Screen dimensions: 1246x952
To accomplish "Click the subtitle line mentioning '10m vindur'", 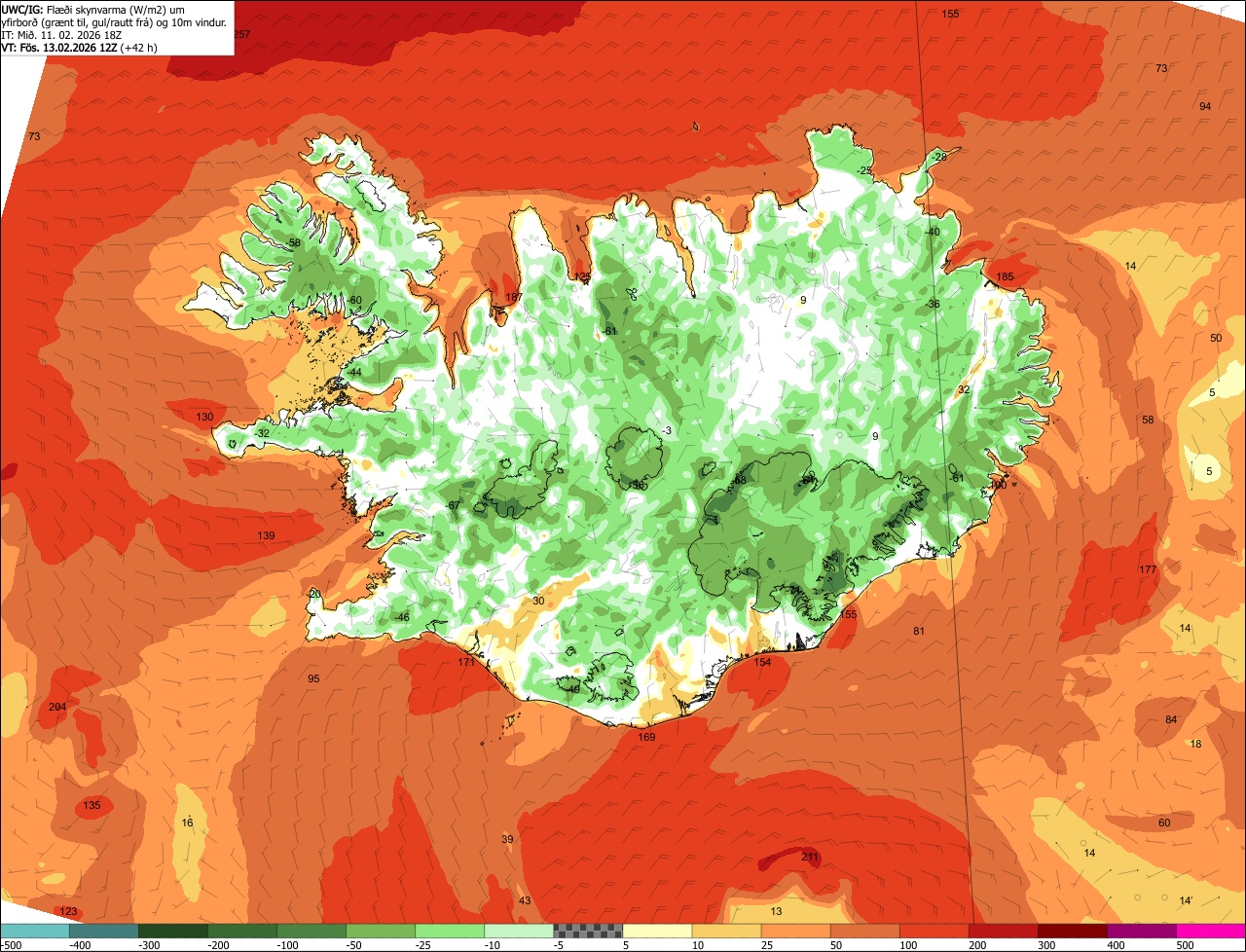I will (115, 21).
